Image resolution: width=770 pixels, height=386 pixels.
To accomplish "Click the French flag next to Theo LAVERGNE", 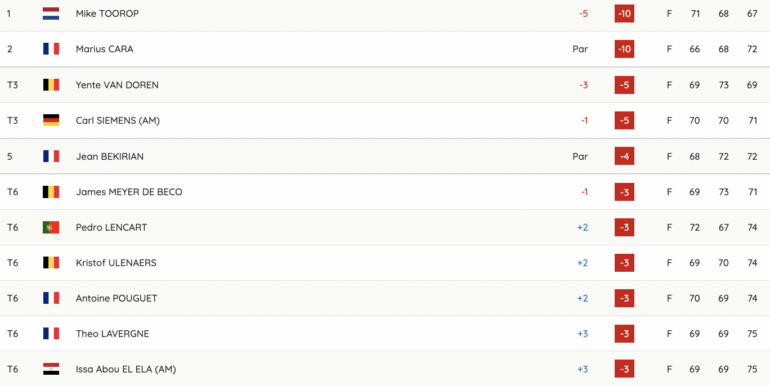I will (51, 334).
